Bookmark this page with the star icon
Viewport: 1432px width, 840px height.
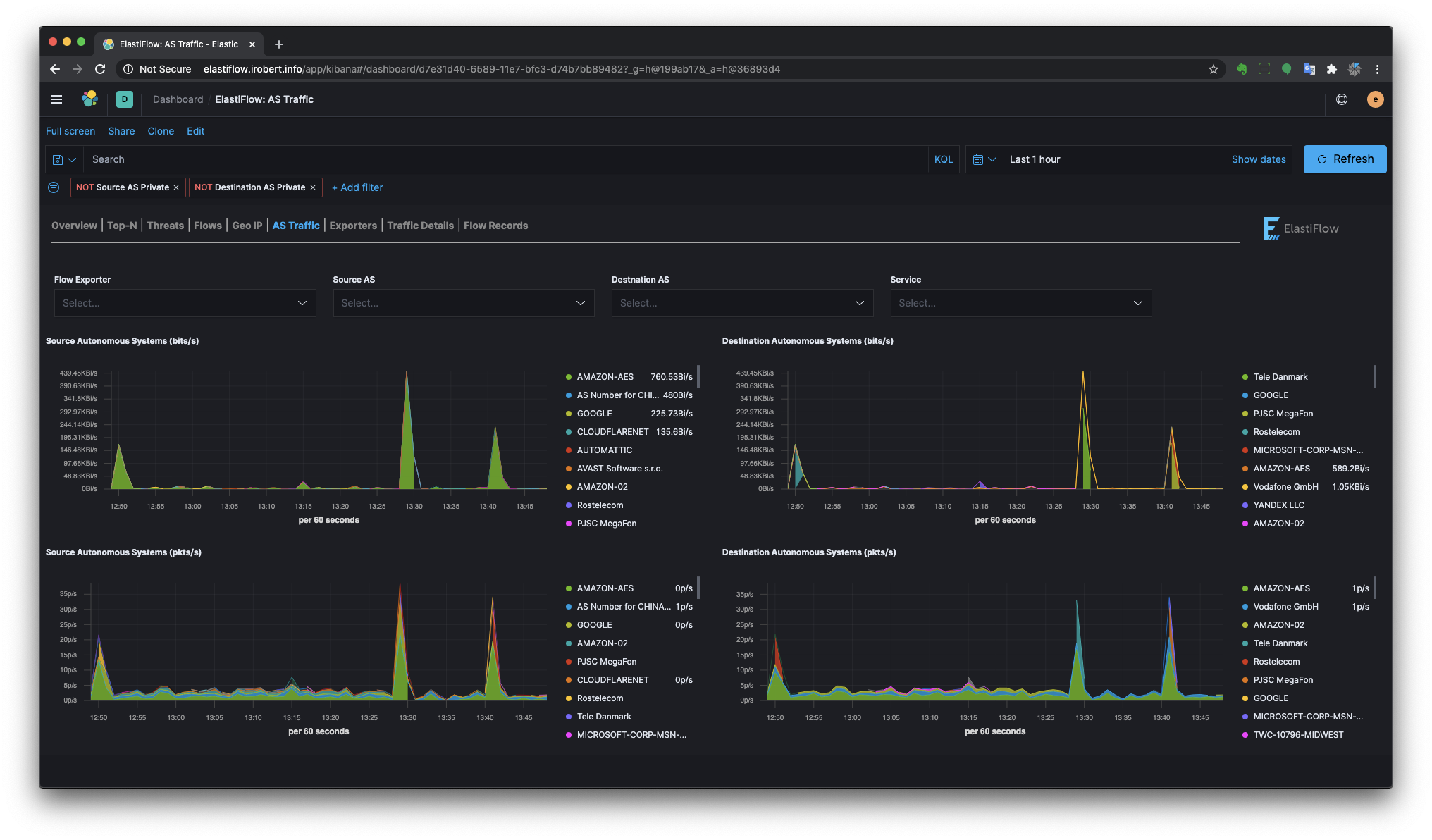(x=1214, y=69)
